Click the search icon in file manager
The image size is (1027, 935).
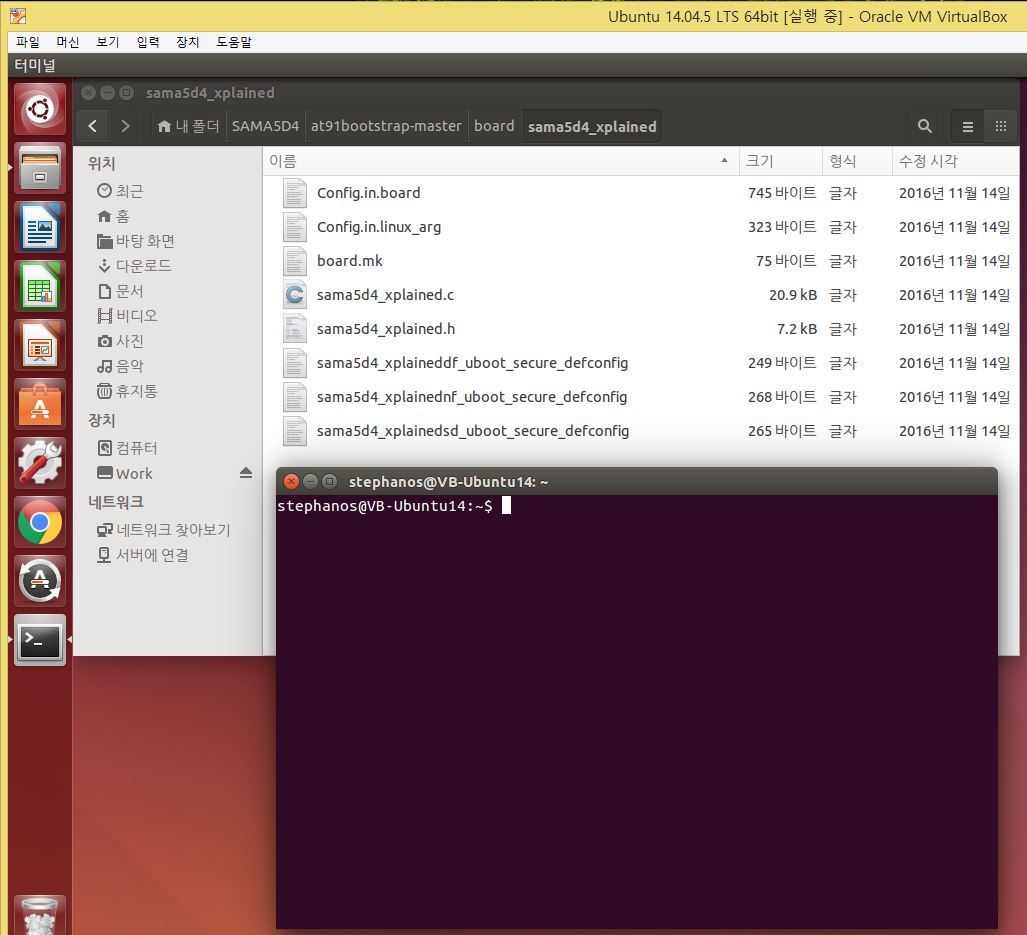pos(925,126)
